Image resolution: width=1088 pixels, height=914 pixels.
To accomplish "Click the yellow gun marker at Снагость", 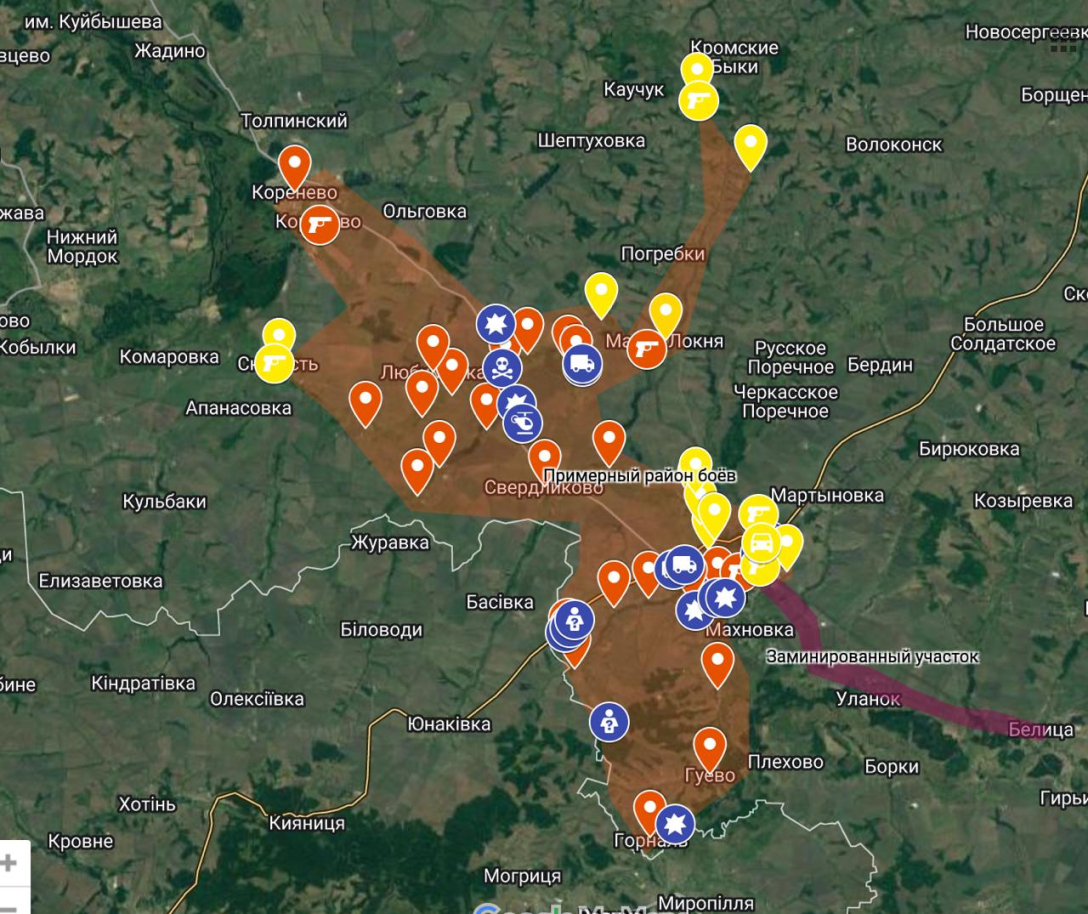I will coord(274,363).
